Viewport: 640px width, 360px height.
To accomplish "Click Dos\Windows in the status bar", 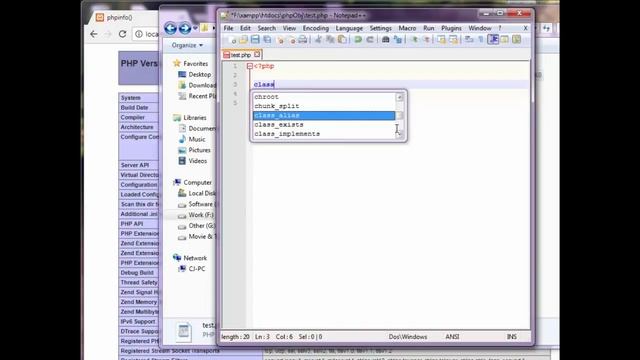I will 408,337.
